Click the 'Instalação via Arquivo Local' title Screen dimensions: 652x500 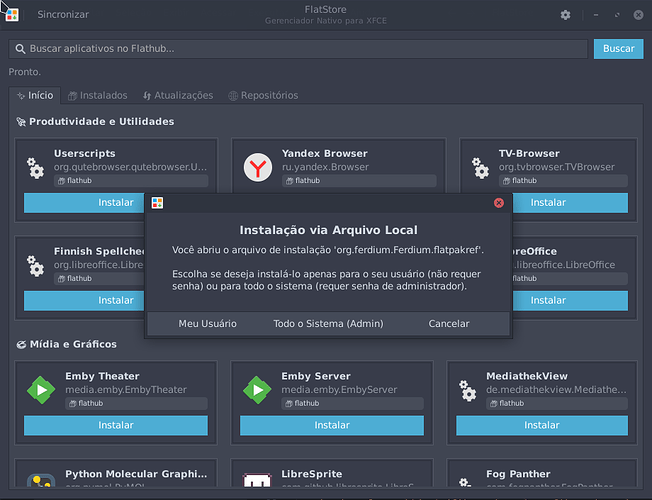pyautogui.click(x=328, y=230)
